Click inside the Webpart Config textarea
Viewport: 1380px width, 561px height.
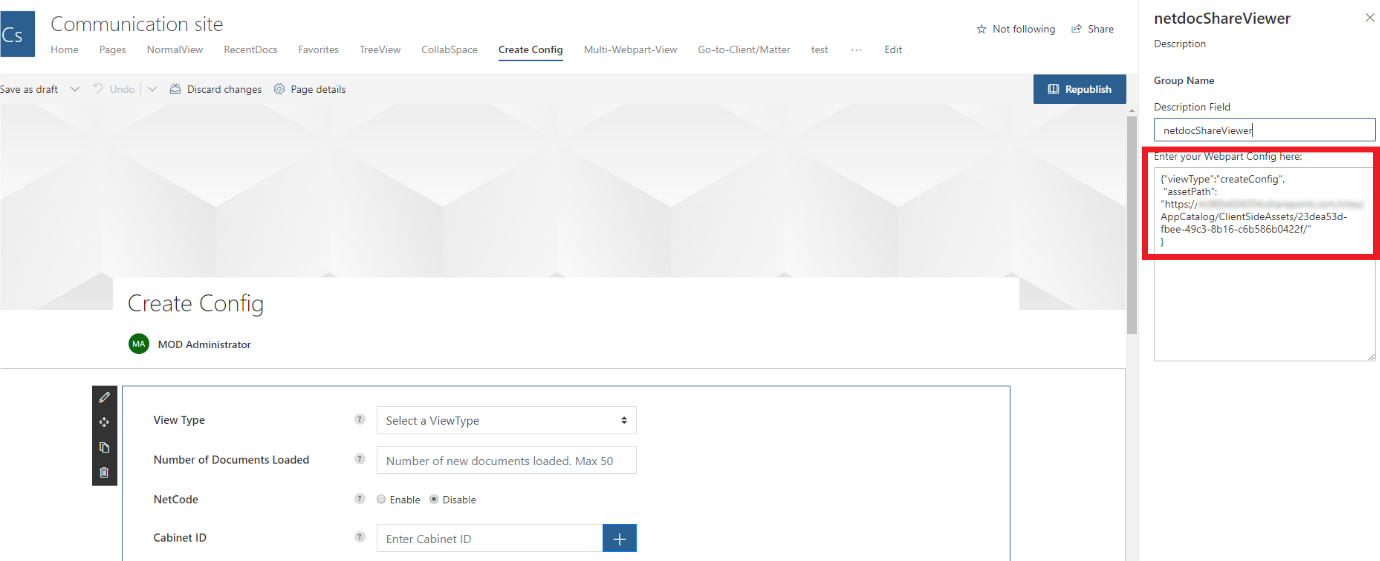point(1264,264)
